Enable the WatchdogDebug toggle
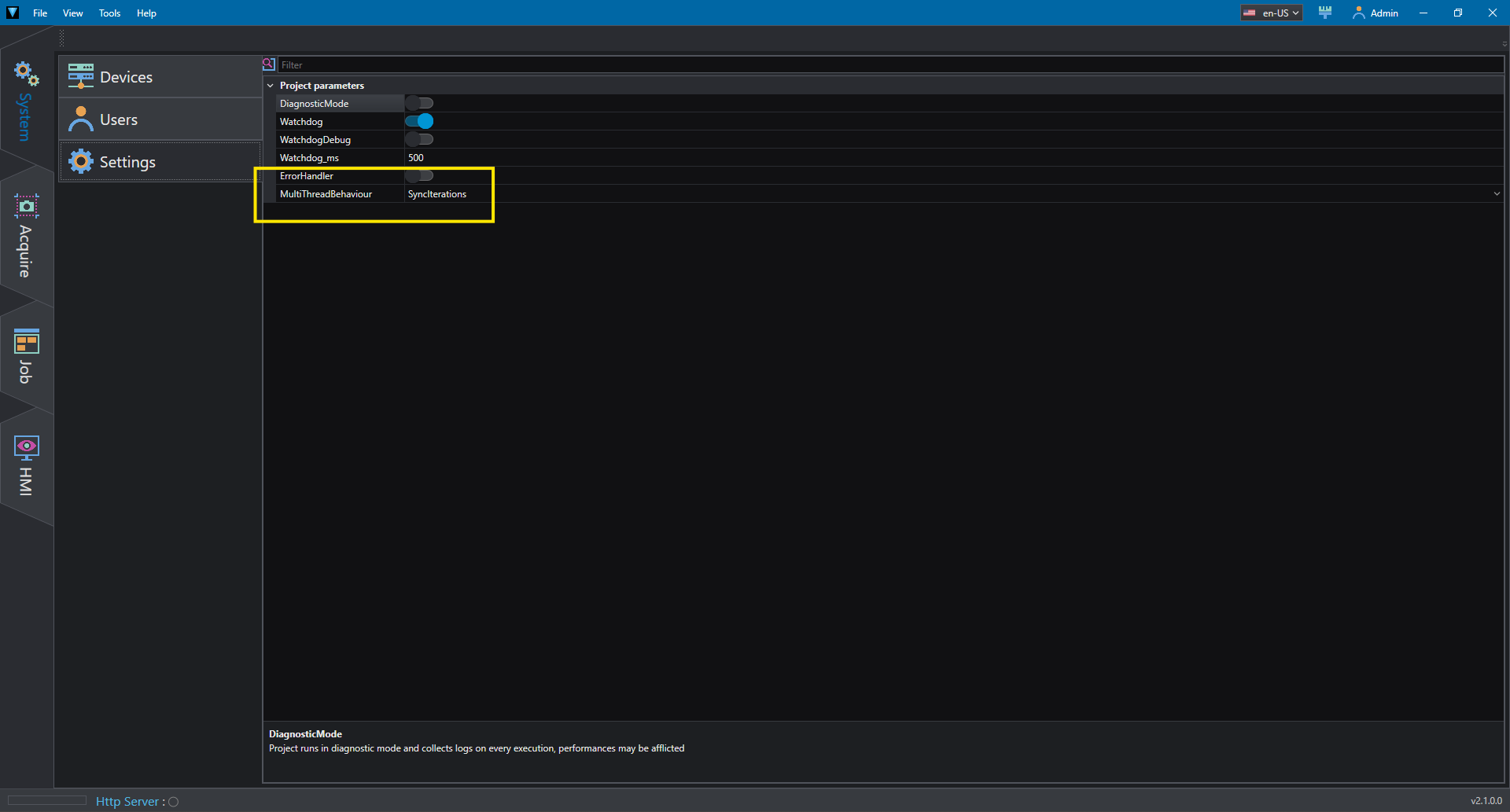 [419, 139]
